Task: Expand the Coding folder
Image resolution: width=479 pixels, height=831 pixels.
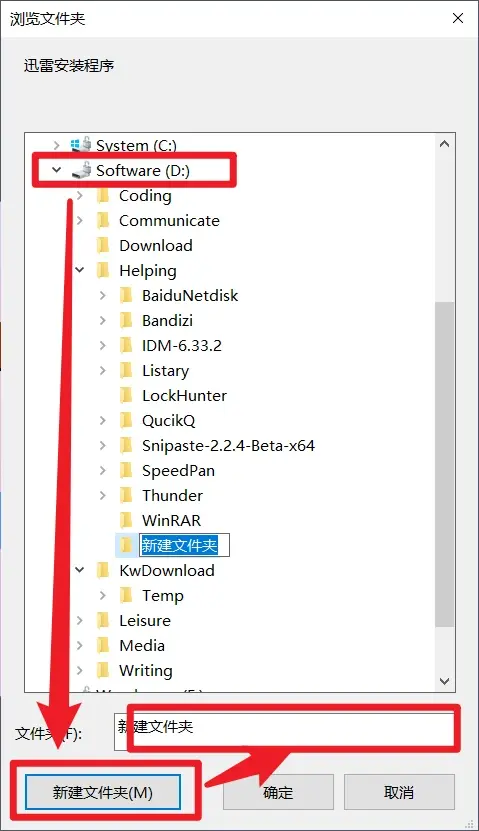Action: click(79, 196)
